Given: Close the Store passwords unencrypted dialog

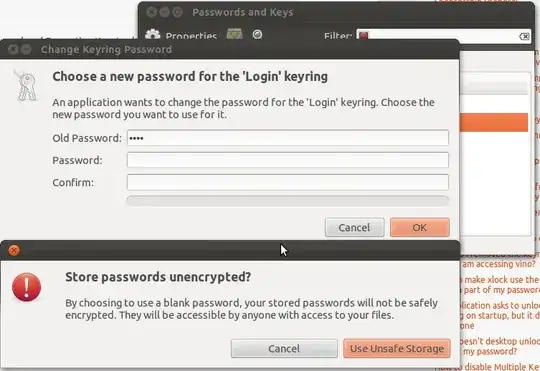Looking at the screenshot, I should (x=14, y=250).
